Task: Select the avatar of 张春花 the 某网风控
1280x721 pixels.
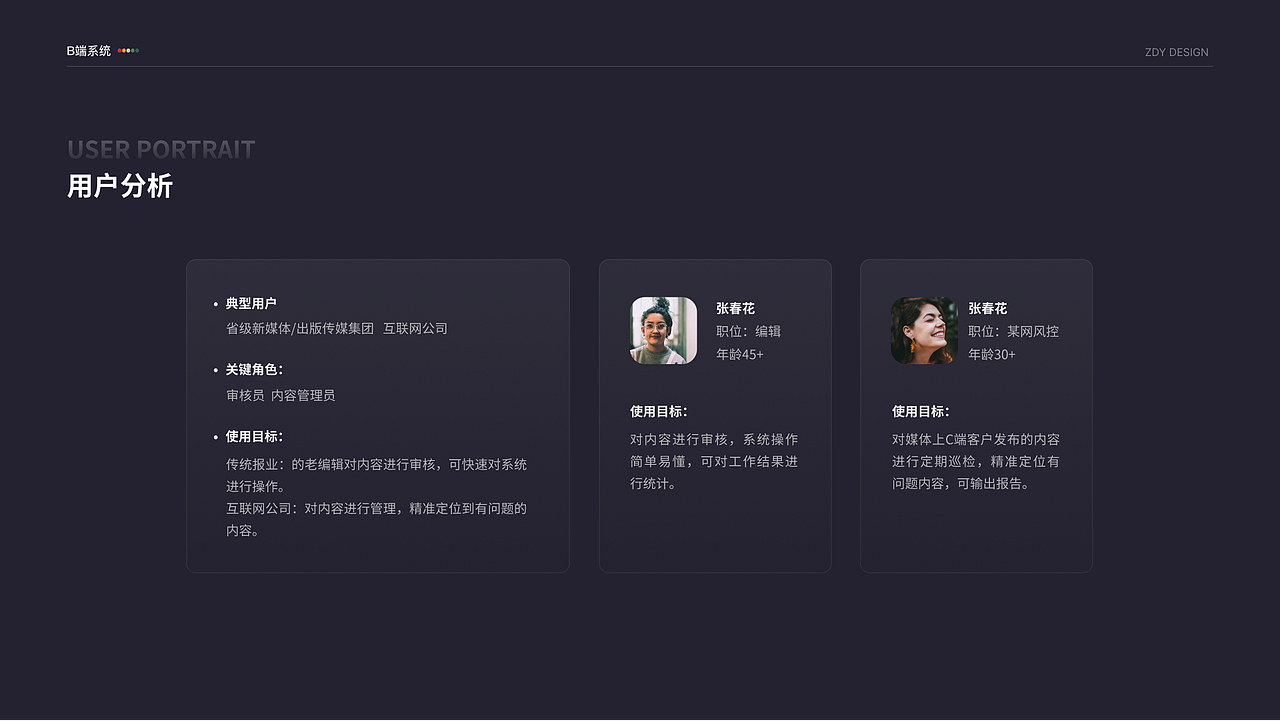Action: 923,330
